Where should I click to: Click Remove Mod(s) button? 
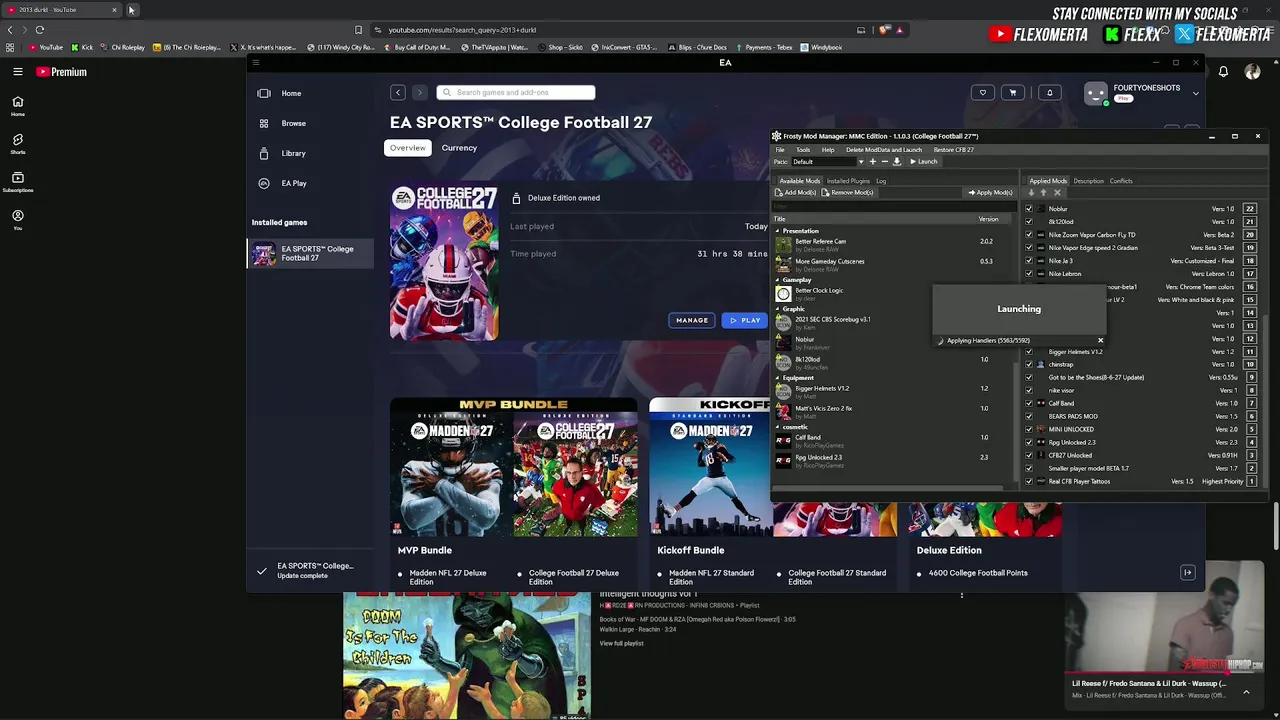pyautogui.click(x=848, y=192)
